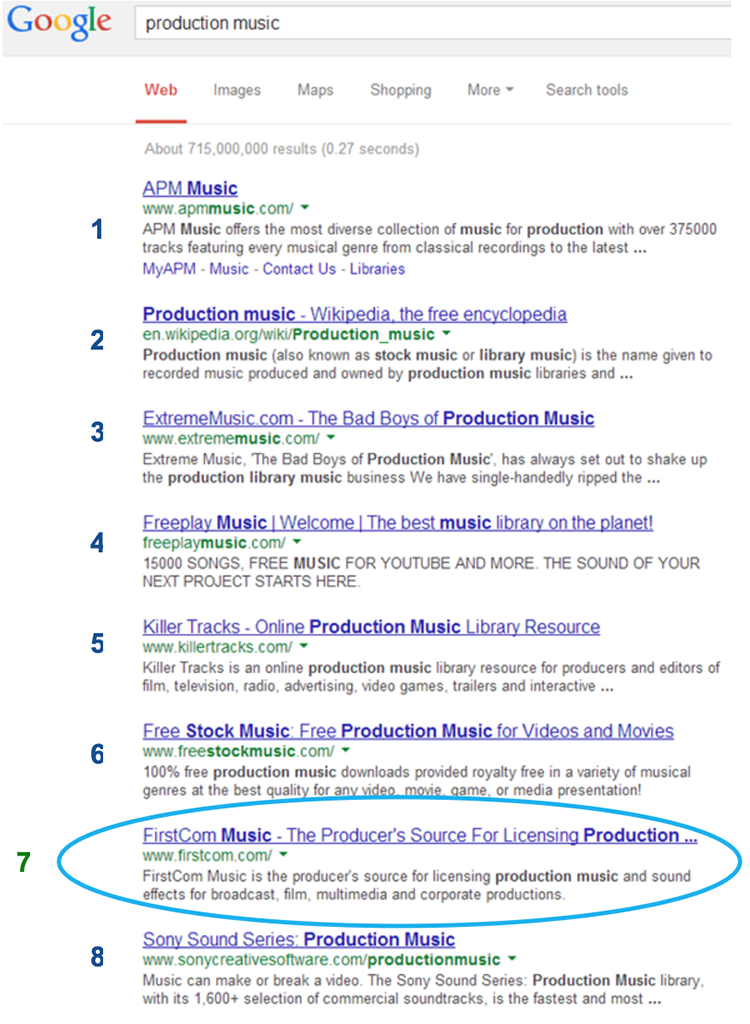The height and width of the screenshot is (1024, 750).
Task: Open the Libraries sitelink
Action: click(x=377, y=269)
